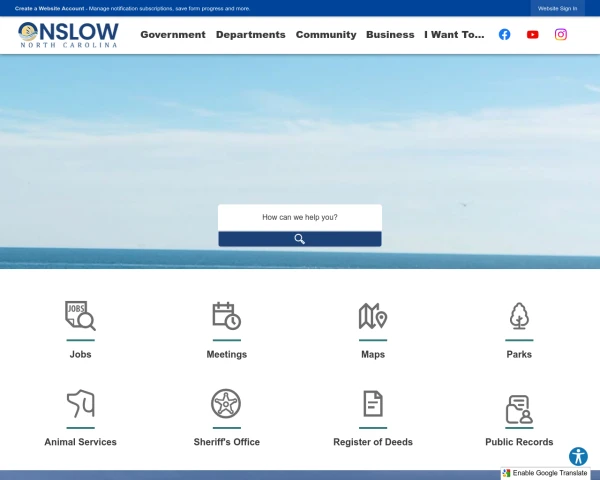Open the YouTube channel icon
Screen dimensions: 600x480
point(532,34)
